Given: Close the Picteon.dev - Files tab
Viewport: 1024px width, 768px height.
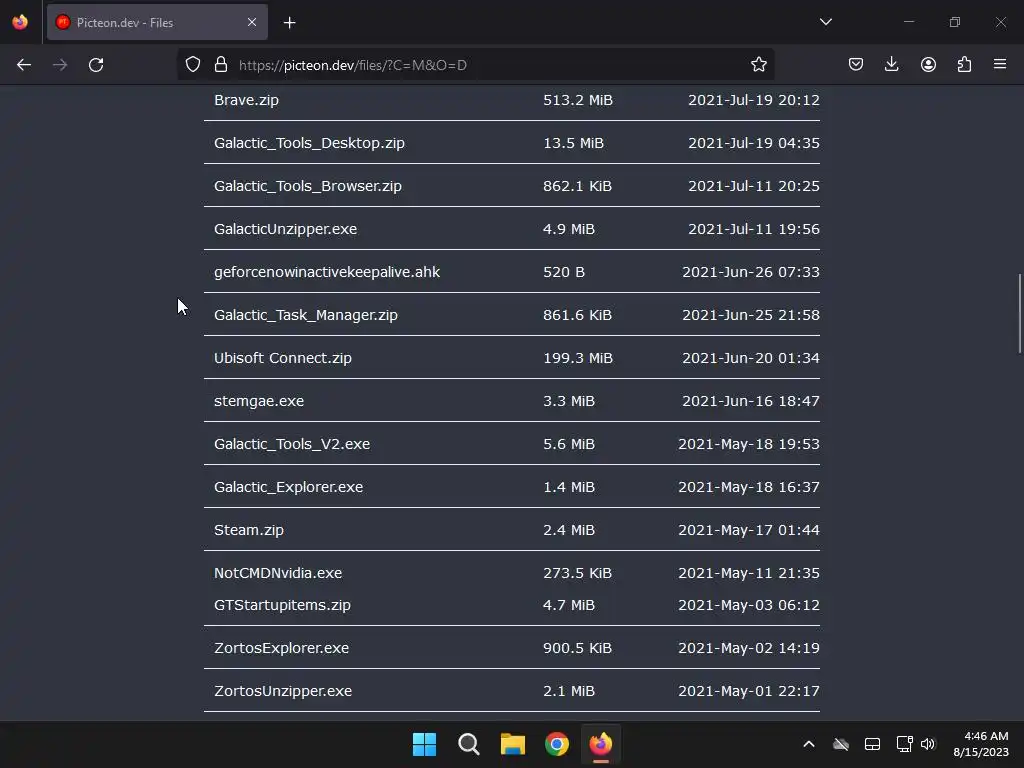Looking at the screenshot, I should (252, 22).
